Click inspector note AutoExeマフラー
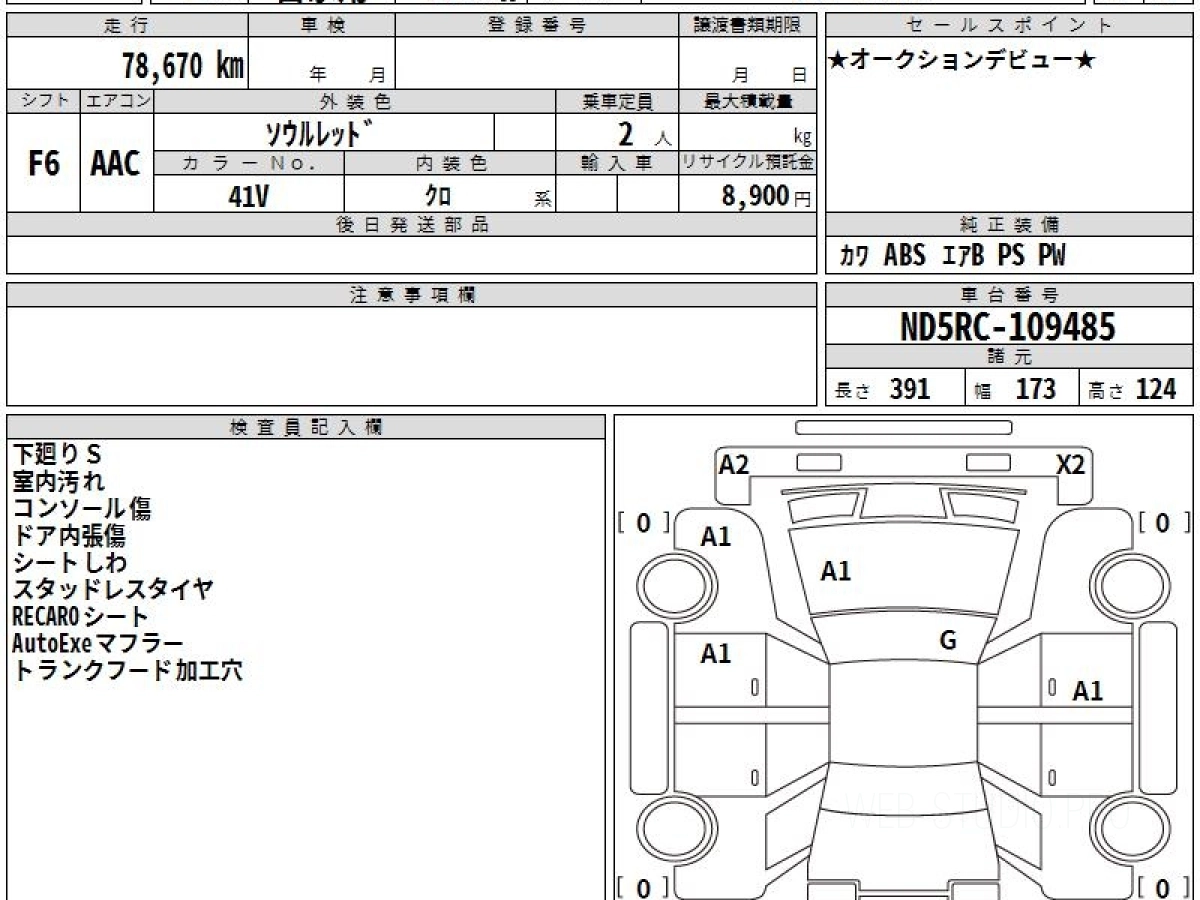1200x900 pixels. 98,643
